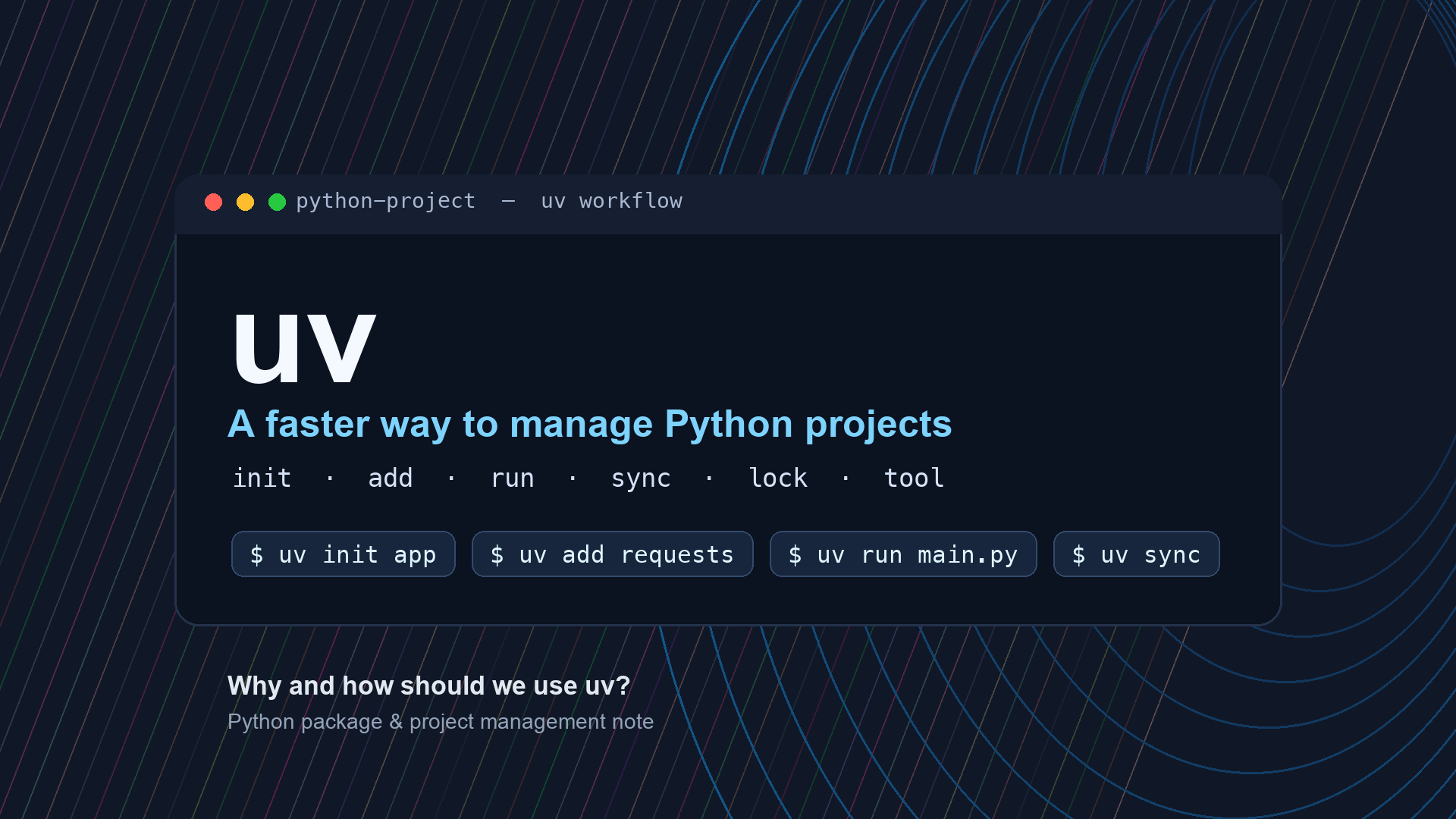Click the '$ uv init app' command chip

point(343,554)
